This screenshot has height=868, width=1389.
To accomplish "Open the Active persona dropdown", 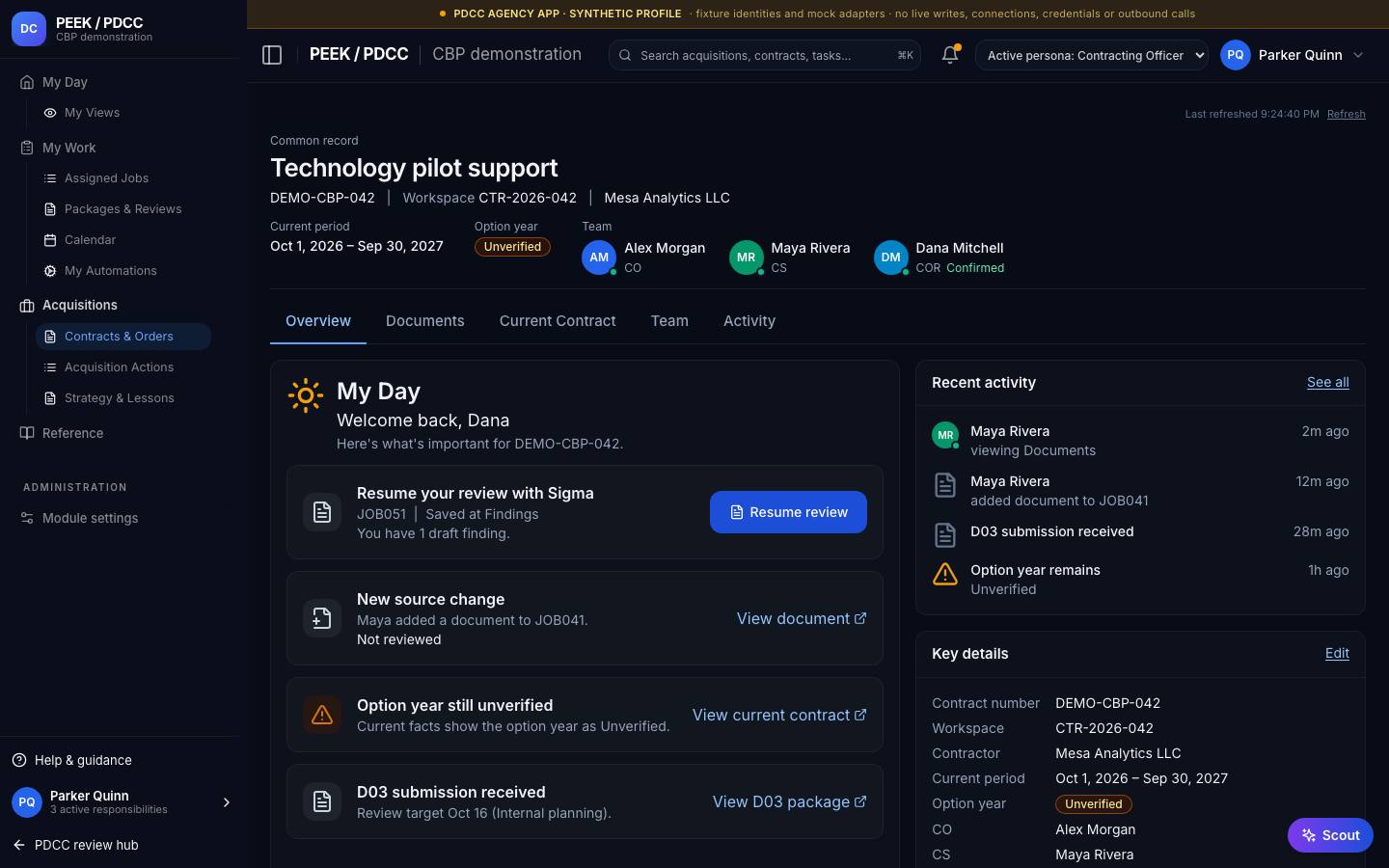I will 1092,55.
